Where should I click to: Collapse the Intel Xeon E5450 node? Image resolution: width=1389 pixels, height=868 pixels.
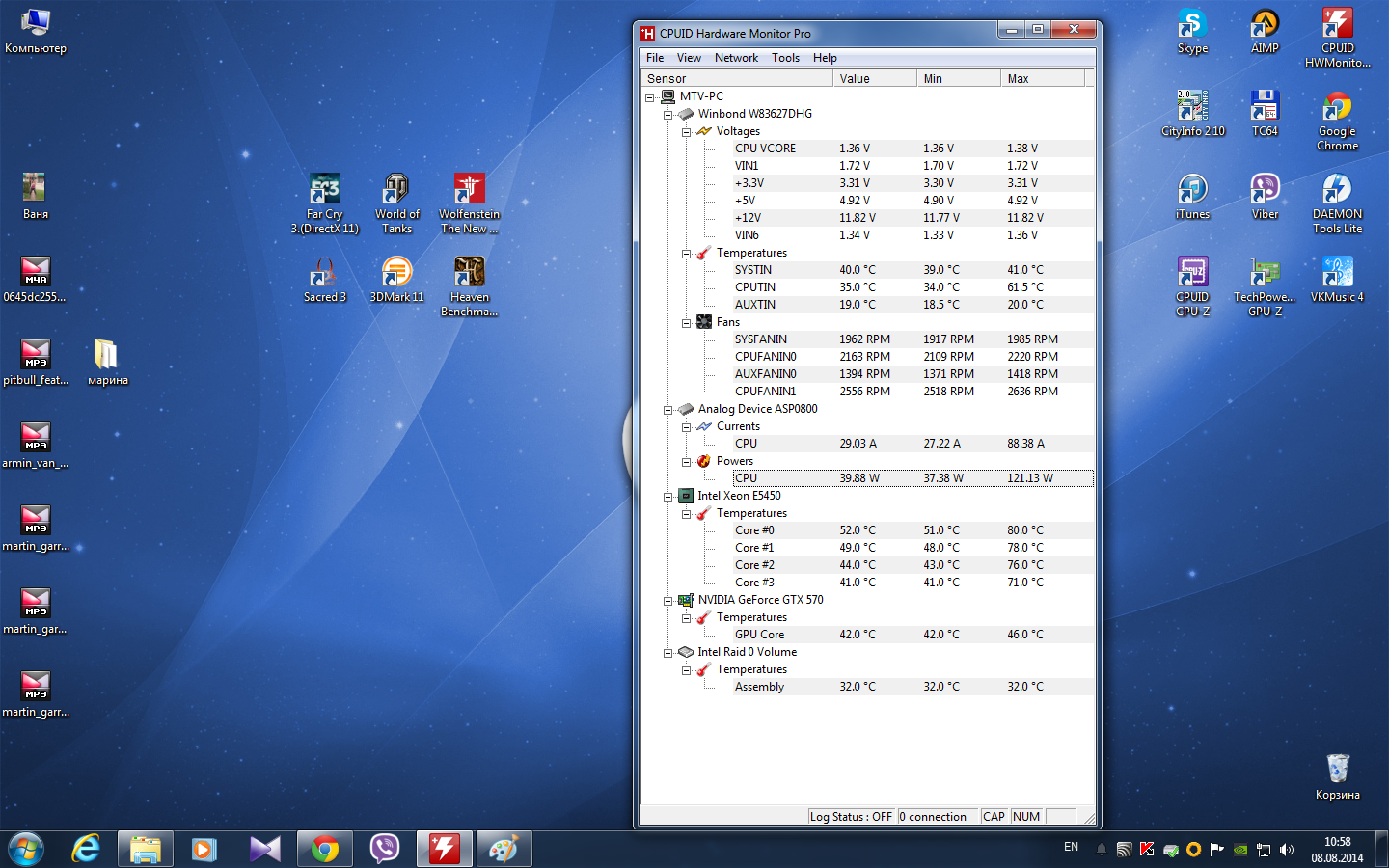tap(667, 497)
